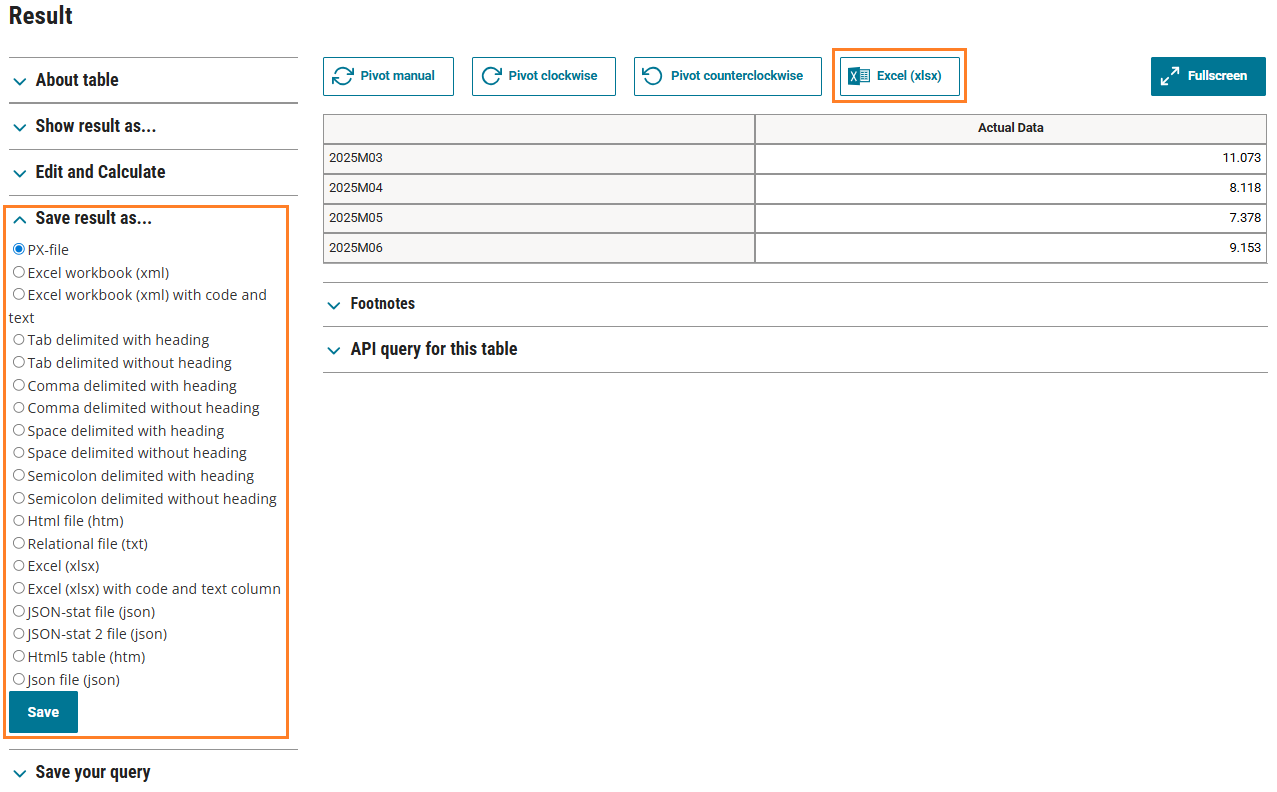Expand the Show result as... section
The image size is (1277, 792).
pyautogui.click(x=95, y=126)
